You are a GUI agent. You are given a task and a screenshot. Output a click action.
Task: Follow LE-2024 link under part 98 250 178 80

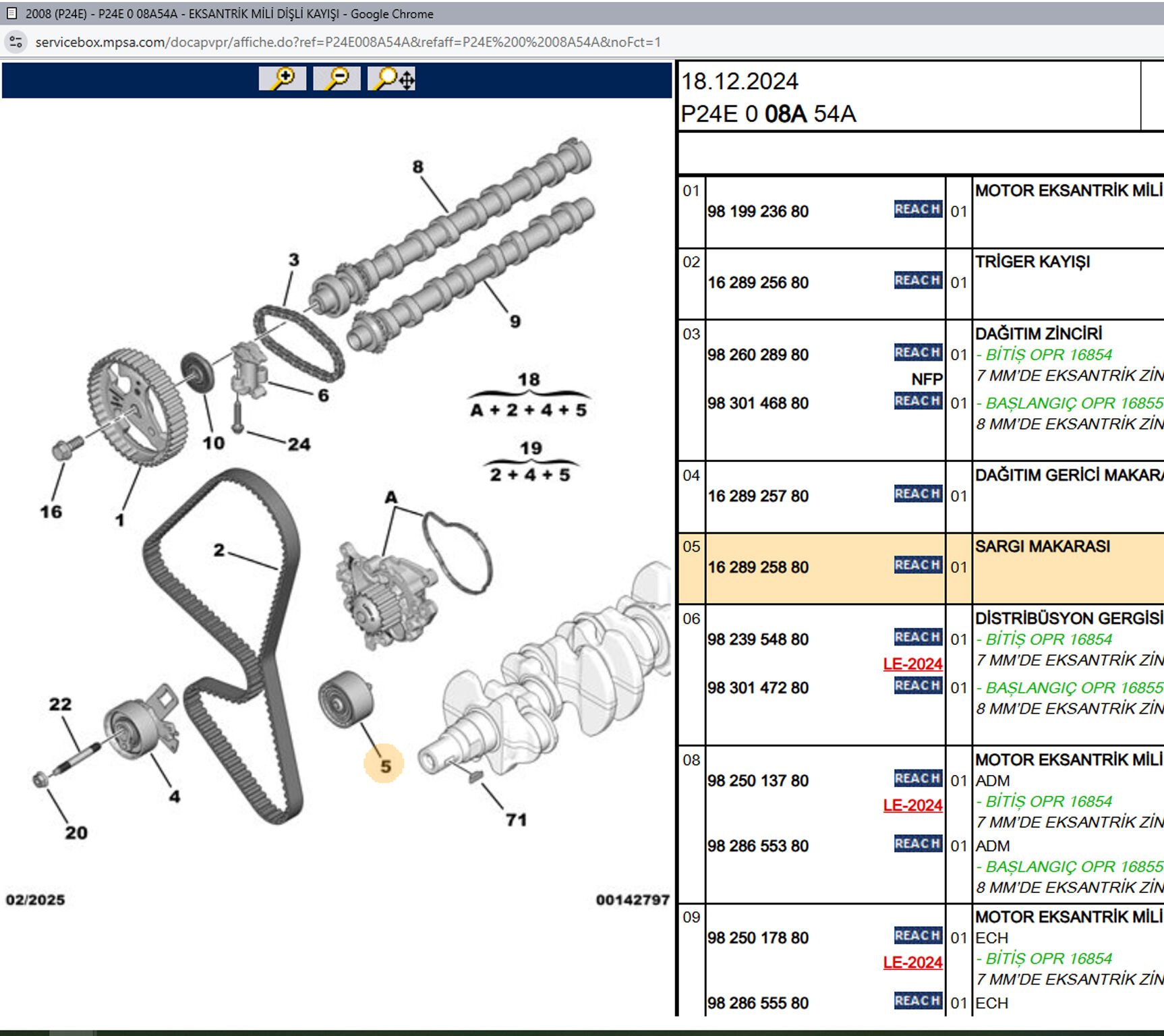click(x=912, y=962)
